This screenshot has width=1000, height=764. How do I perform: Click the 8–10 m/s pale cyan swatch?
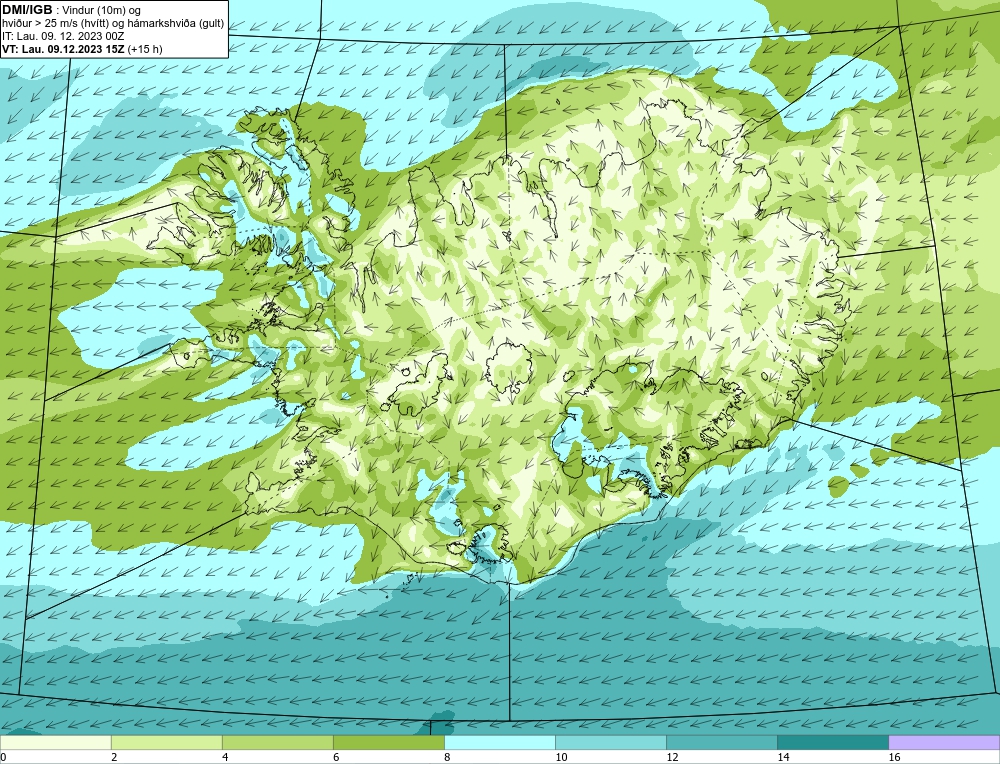click(499, 742)
